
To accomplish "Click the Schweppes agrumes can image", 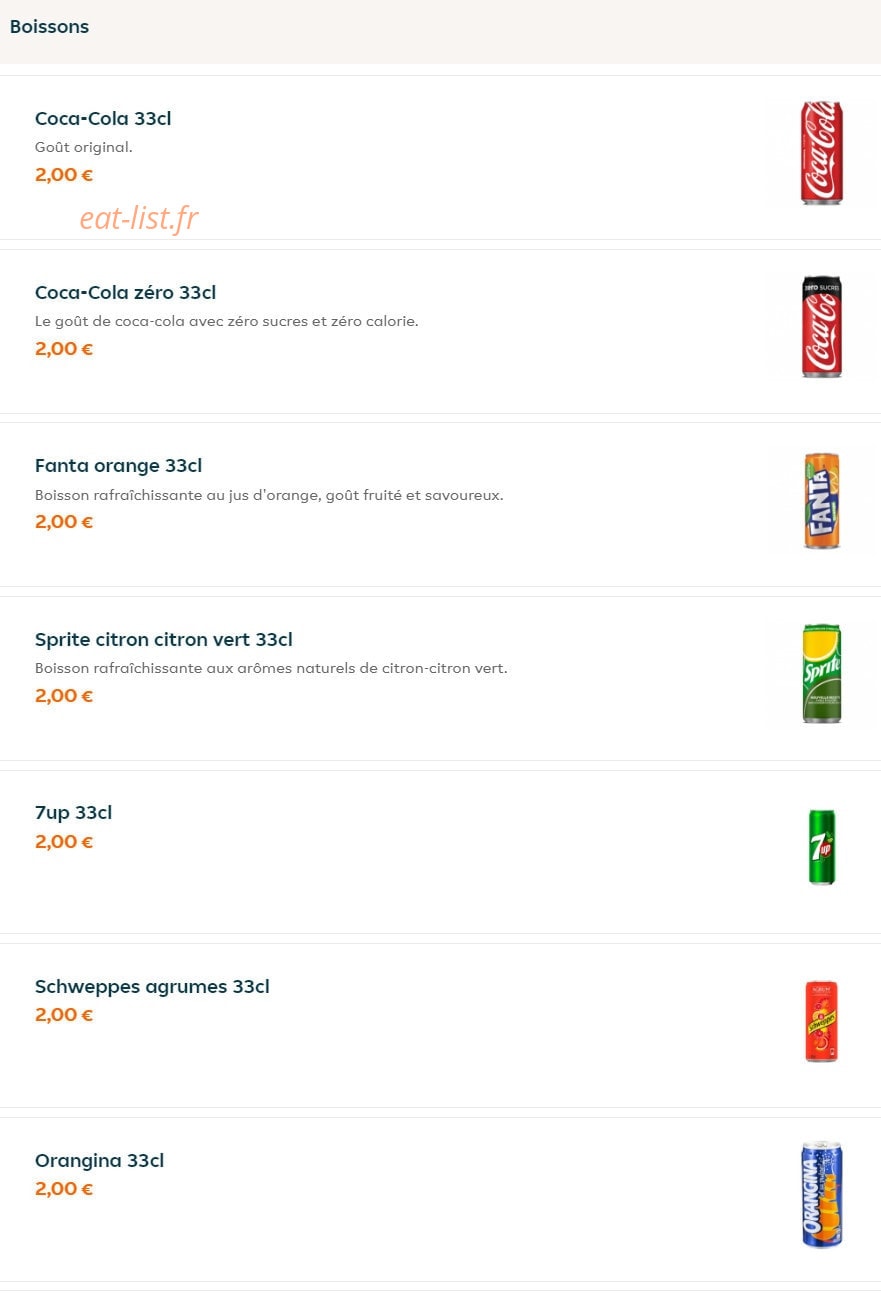I will coord(822,1021).
